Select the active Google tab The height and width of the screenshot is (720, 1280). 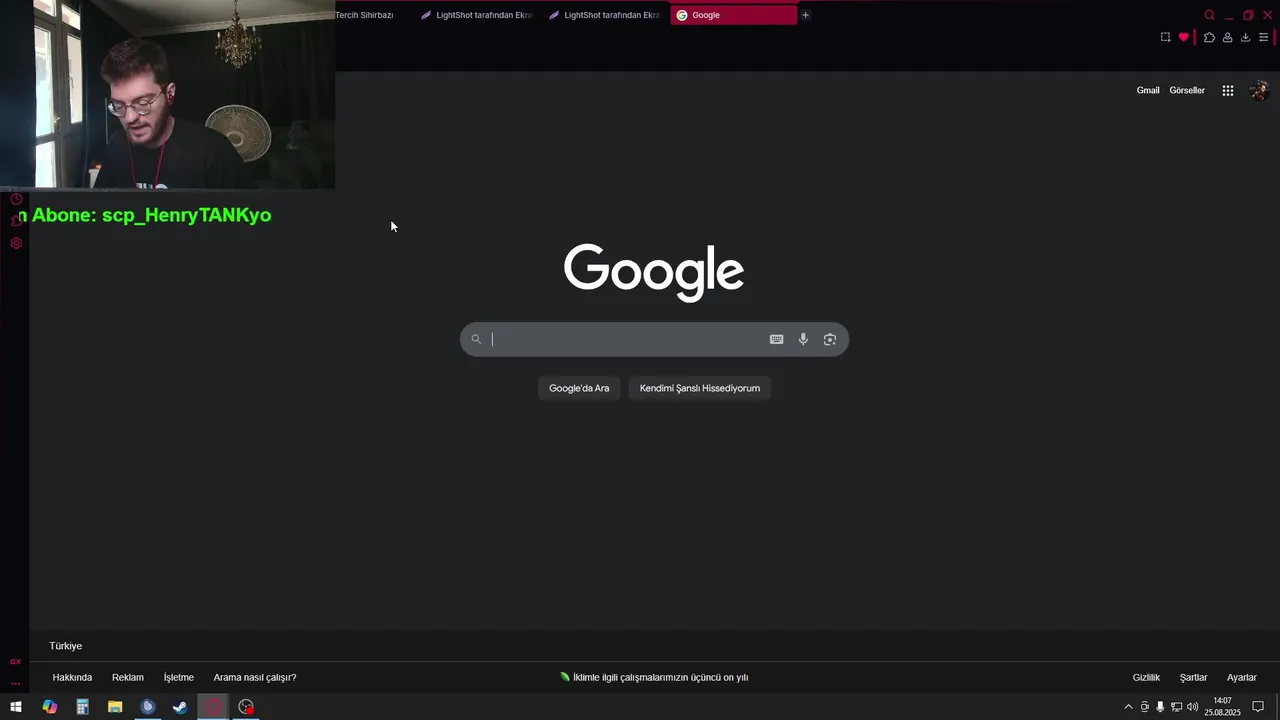733,15
